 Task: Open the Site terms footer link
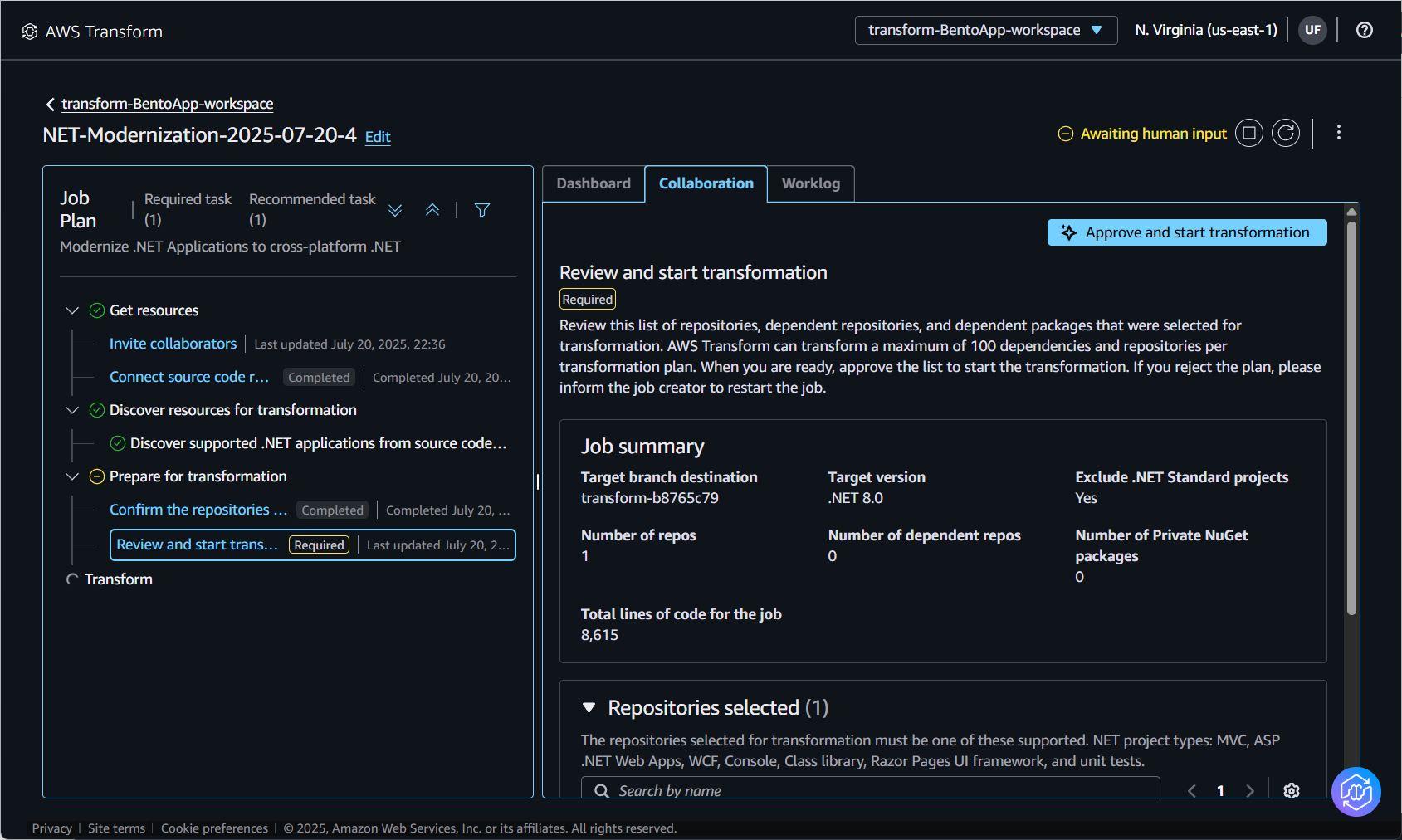[x=116, y=828]
